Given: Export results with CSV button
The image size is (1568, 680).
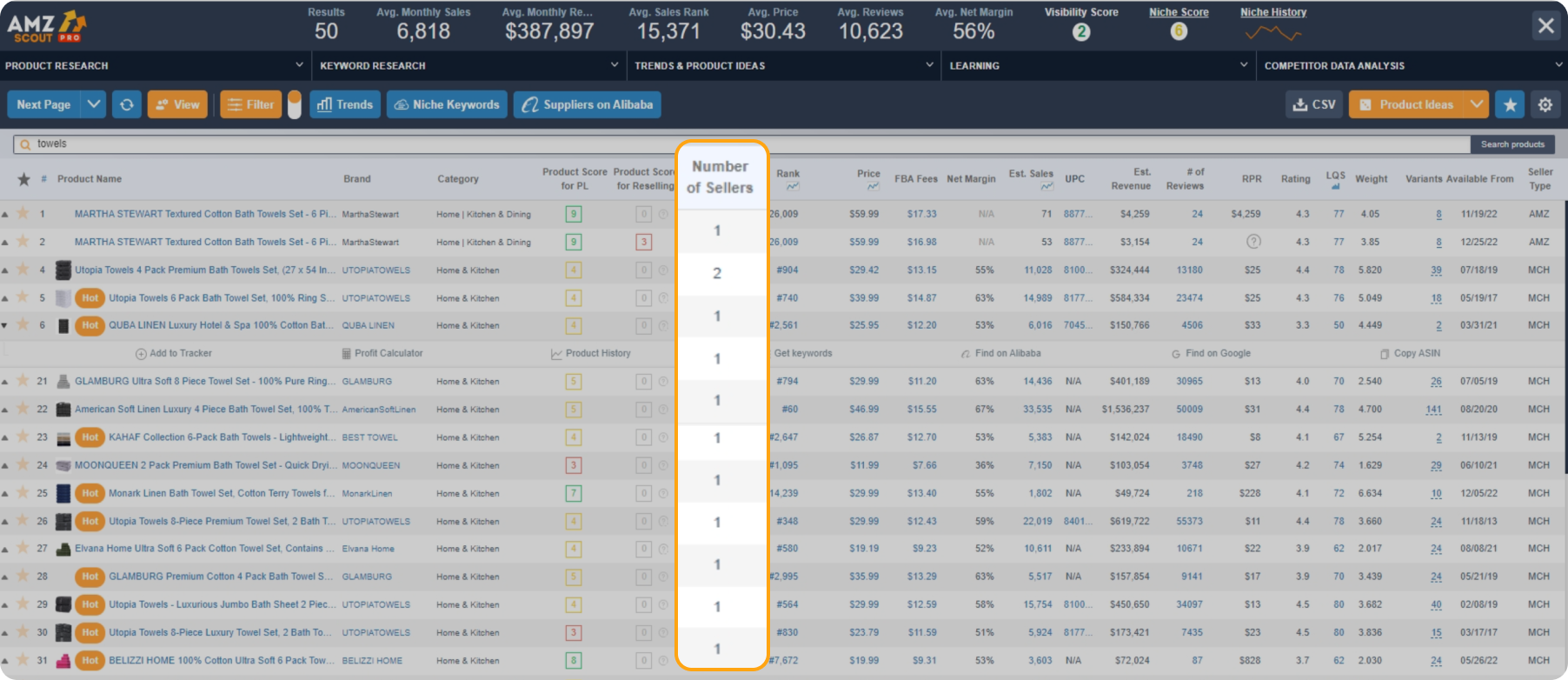Looking at the screenshot, I should (x=1314, y=104).
